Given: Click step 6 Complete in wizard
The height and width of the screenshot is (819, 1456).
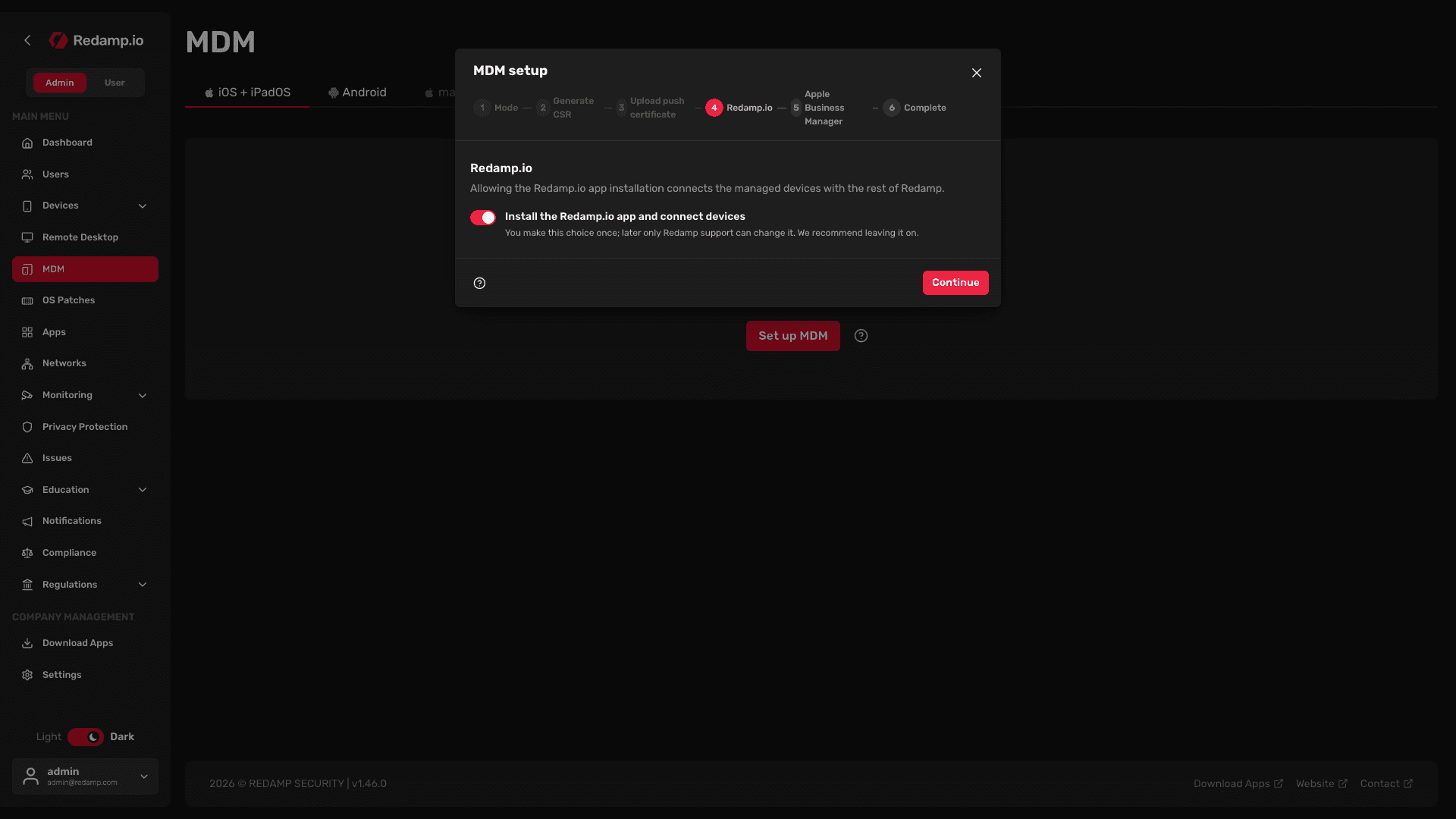Looking at the screenshot, I should [915, 108].
